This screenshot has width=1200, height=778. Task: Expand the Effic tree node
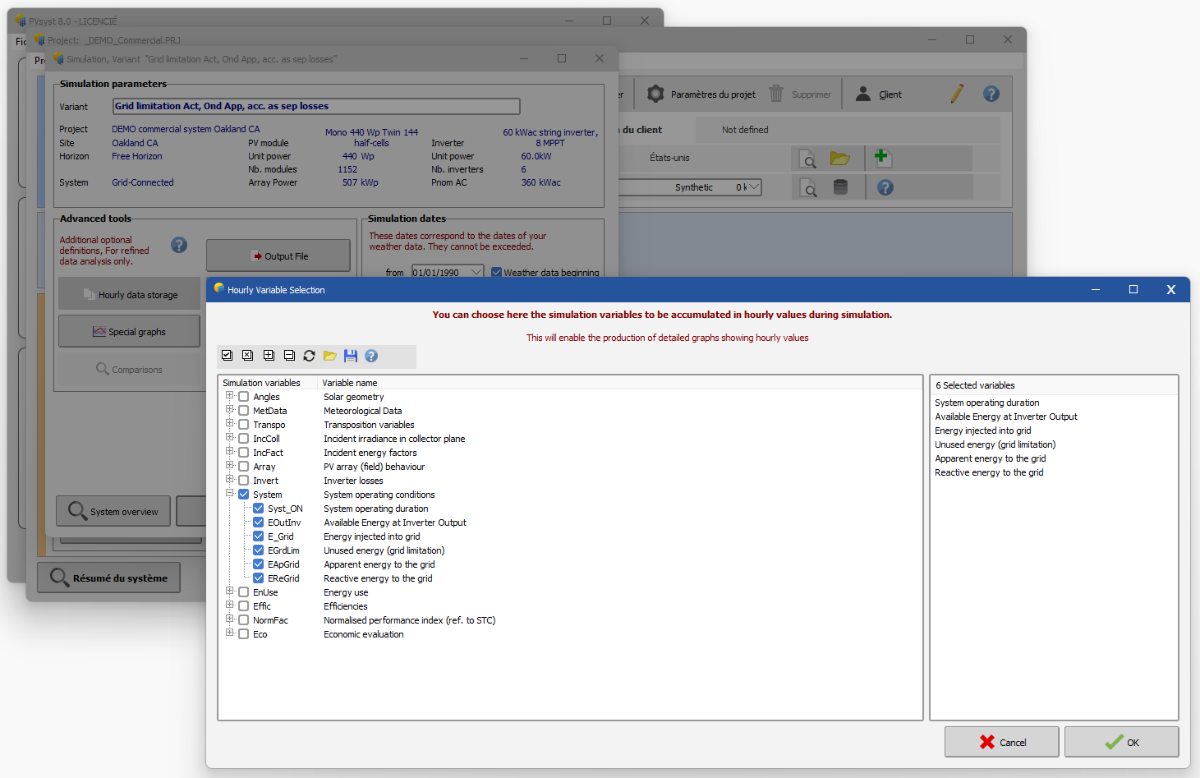coord(230,606)
